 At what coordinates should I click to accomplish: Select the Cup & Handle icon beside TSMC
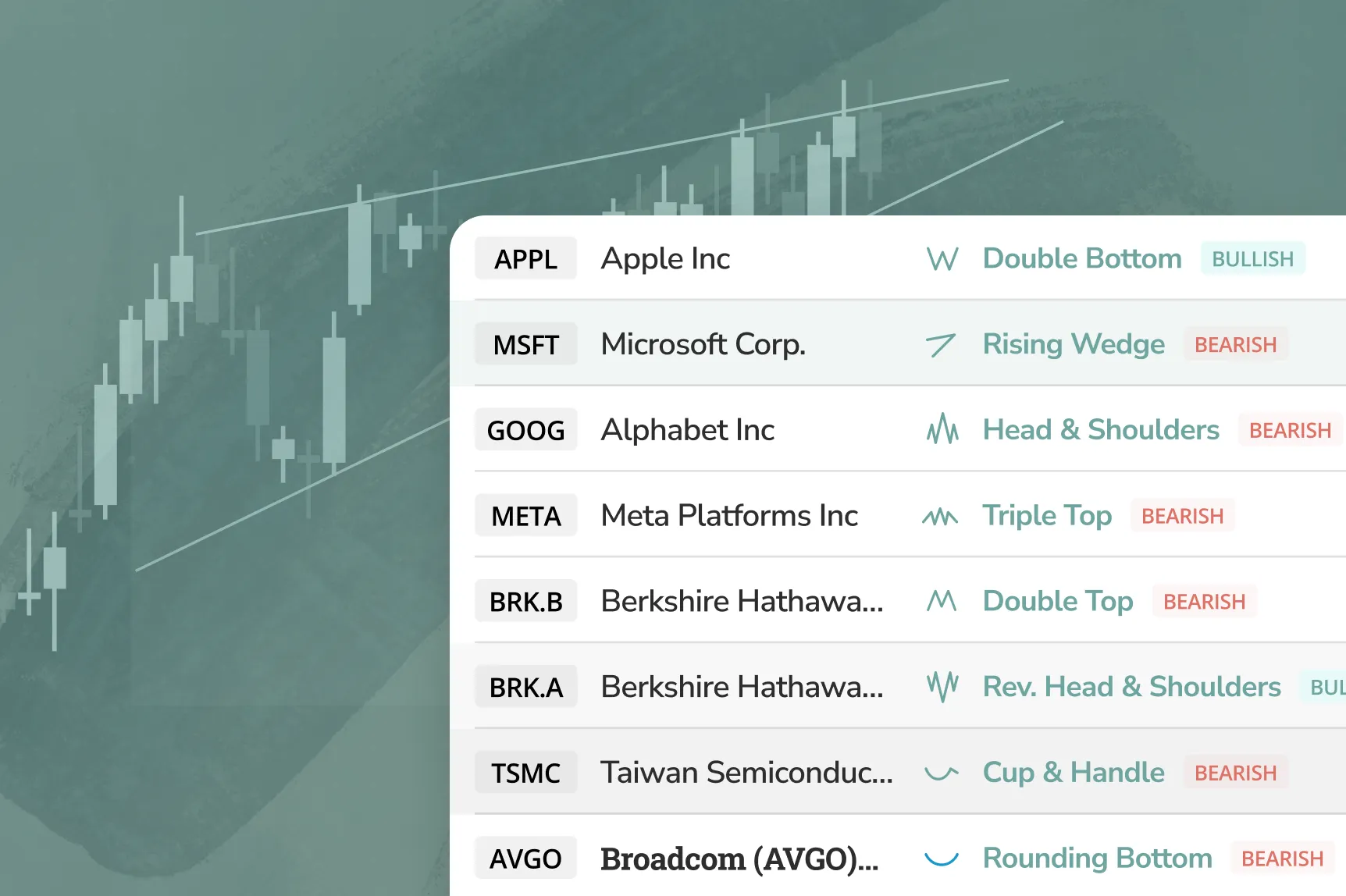pyautogui.click(x=940, y=773)
